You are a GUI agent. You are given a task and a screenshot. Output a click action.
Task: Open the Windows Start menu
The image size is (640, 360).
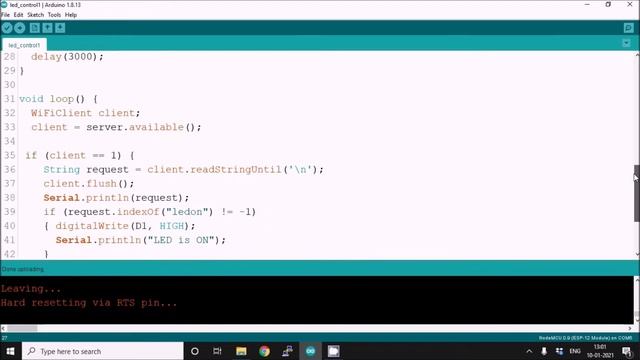11,351
